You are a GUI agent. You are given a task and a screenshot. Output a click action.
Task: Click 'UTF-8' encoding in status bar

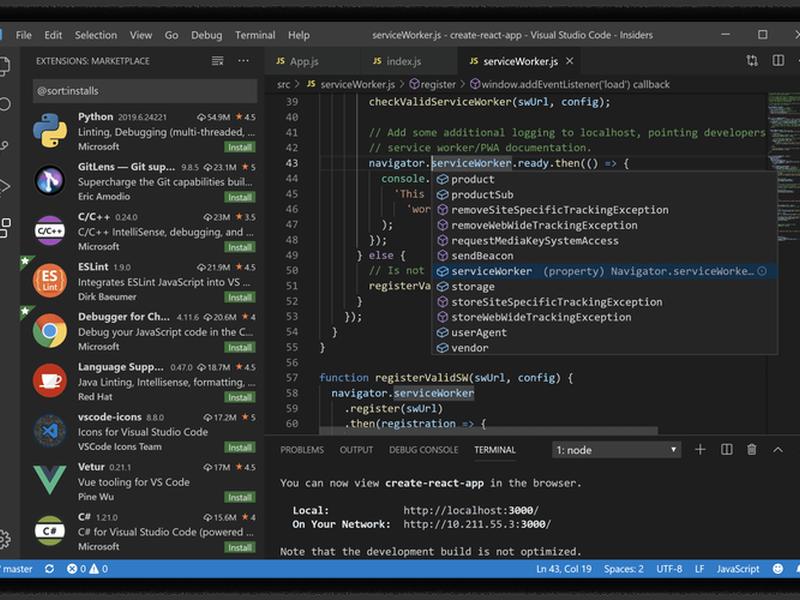[669, 568]
